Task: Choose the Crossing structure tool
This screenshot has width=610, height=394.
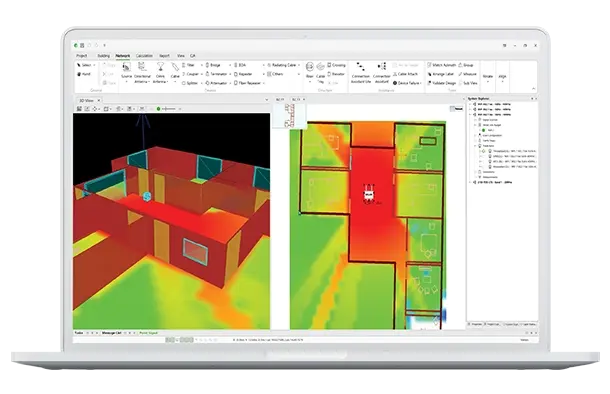Action: pyautogui.click(x=337, y=65)
